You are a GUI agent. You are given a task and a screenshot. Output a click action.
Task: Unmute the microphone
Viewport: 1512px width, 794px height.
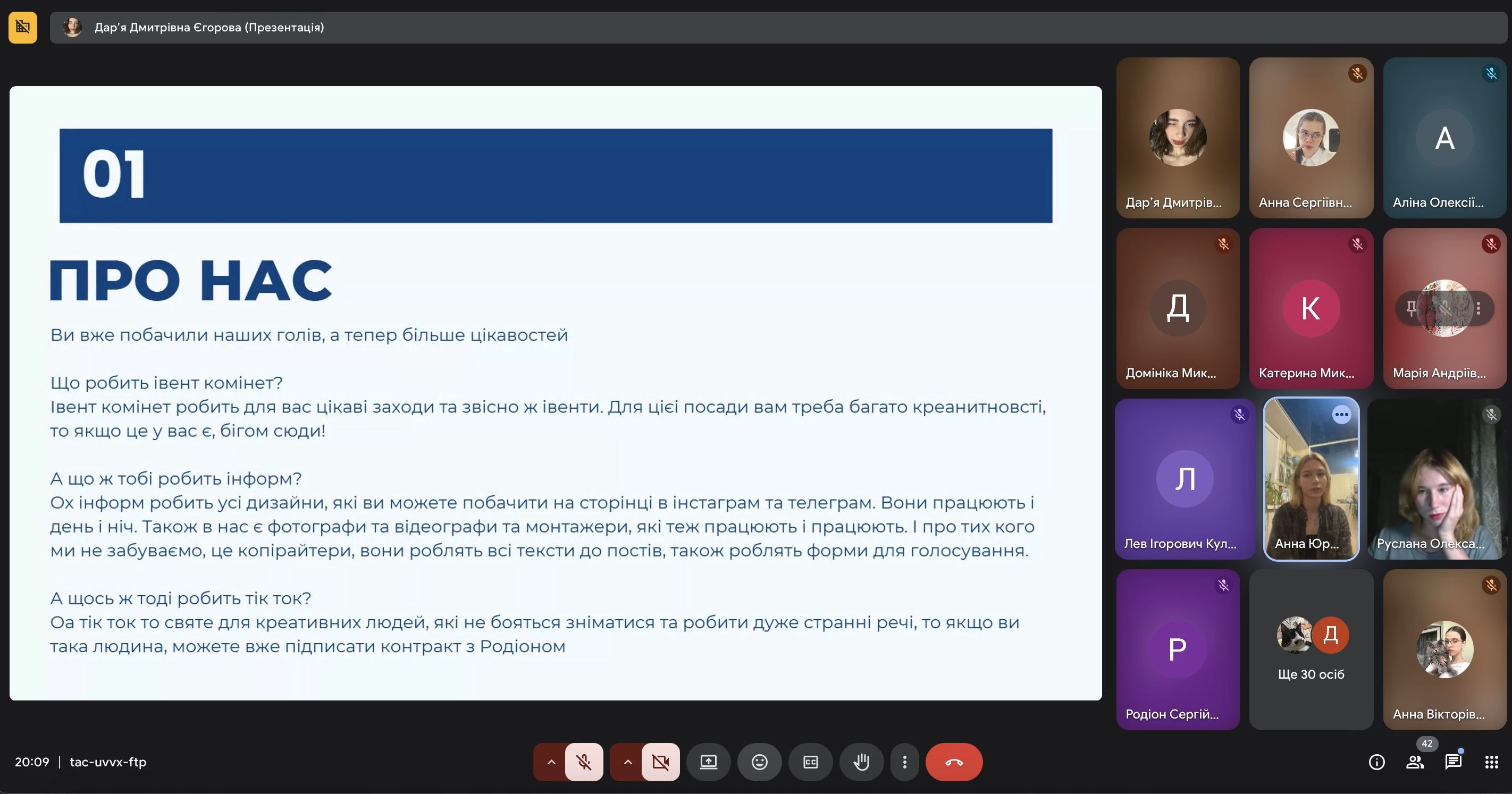tap(583, 762)
